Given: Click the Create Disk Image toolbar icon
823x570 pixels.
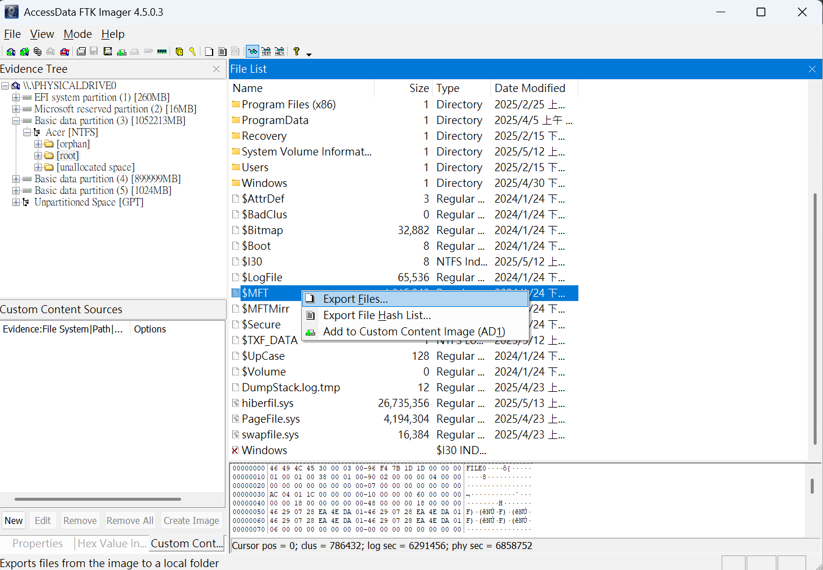Looking at the screenshot, I should coord(81,51).
